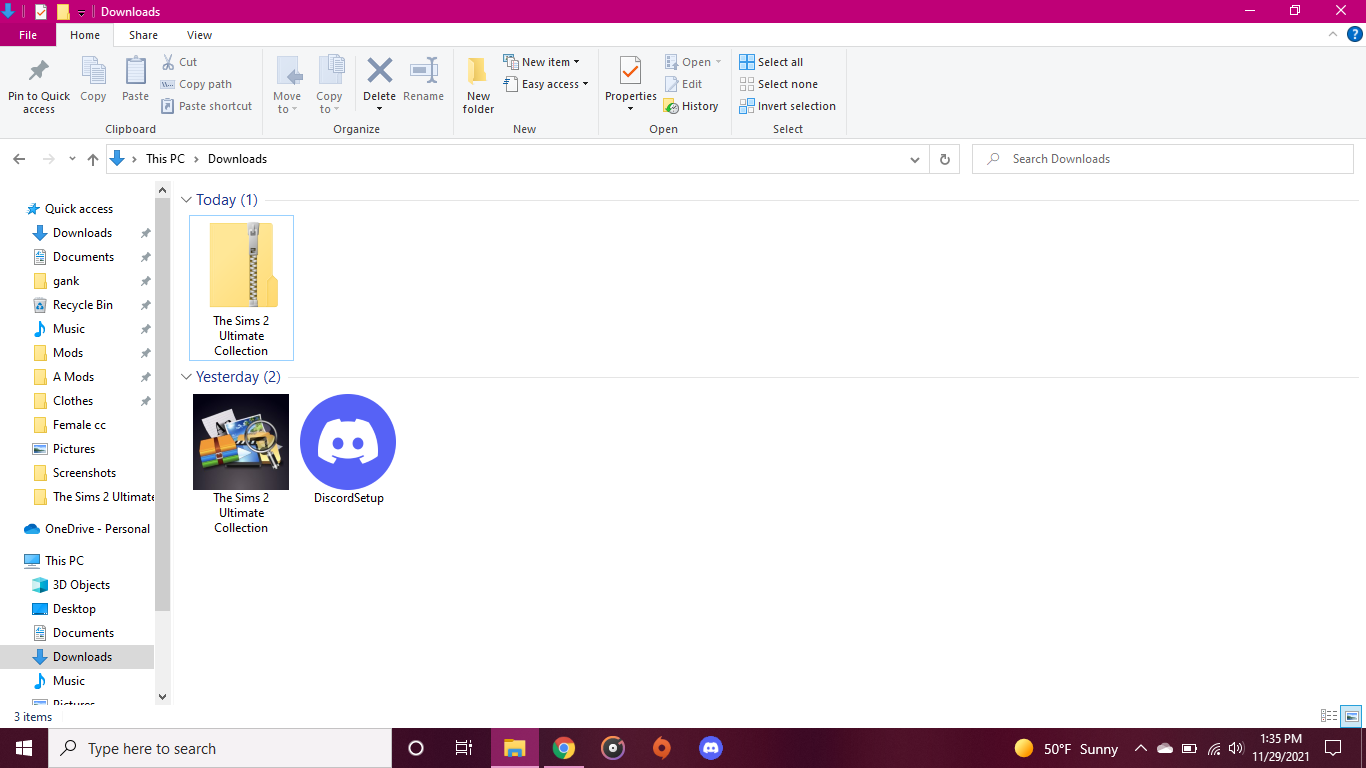Click the Help question mark icon
The height and width of the screenshot is (768, 1366).
(1355, 34)
